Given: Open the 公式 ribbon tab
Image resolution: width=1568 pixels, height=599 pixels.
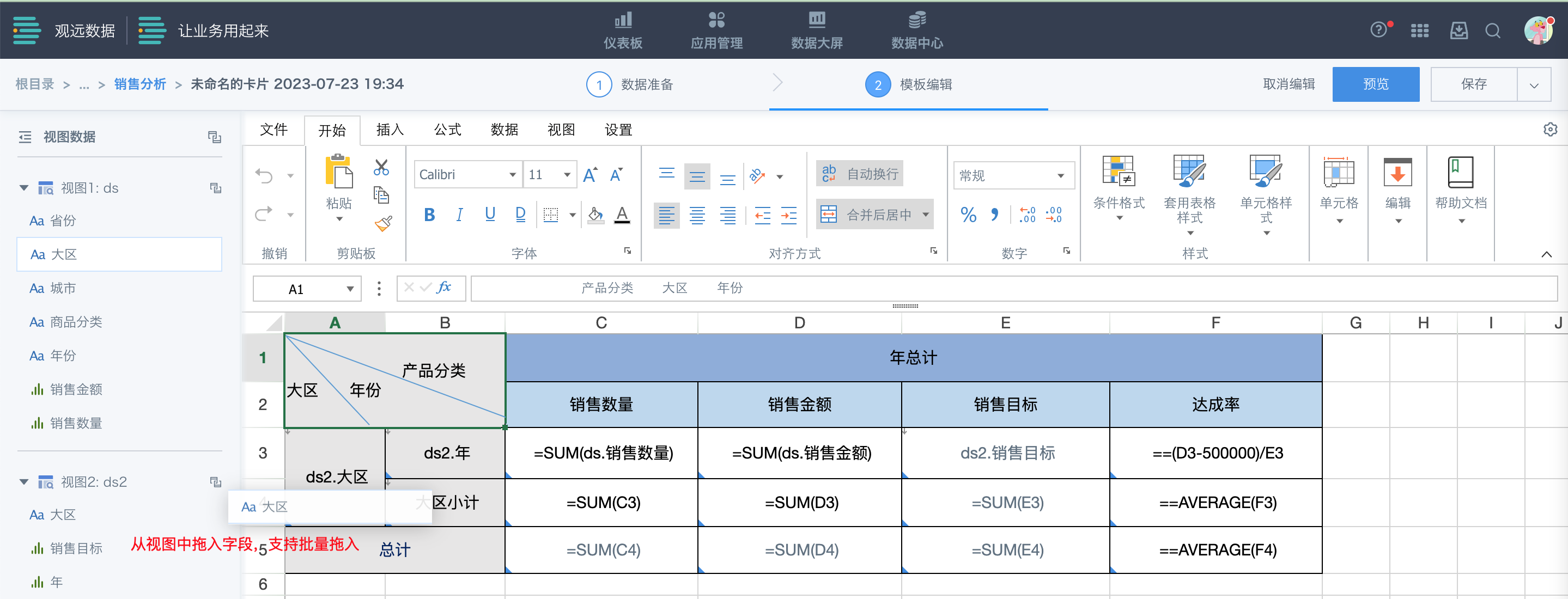Looking at the screenshot, I should tap(447, 130).
